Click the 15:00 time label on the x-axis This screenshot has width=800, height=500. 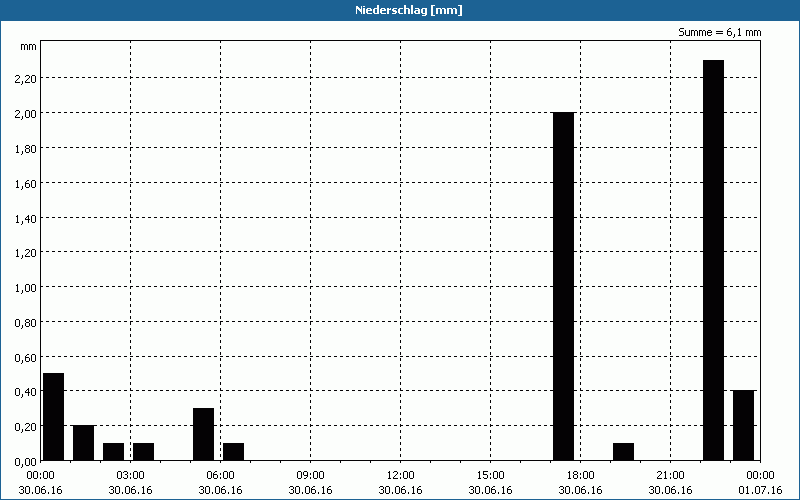pos(490,476)
